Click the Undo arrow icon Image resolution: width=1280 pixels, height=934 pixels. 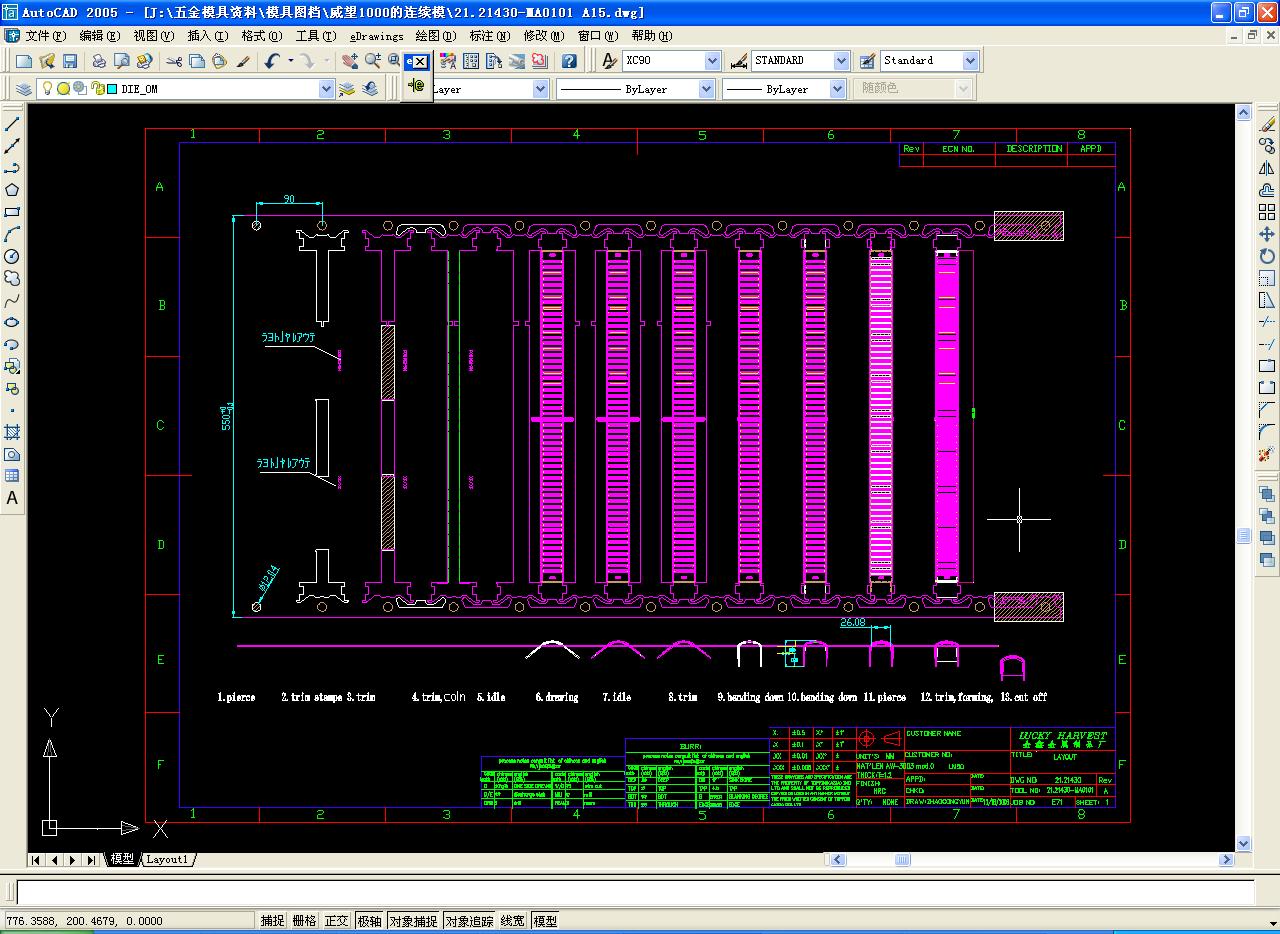click(272, 61)
